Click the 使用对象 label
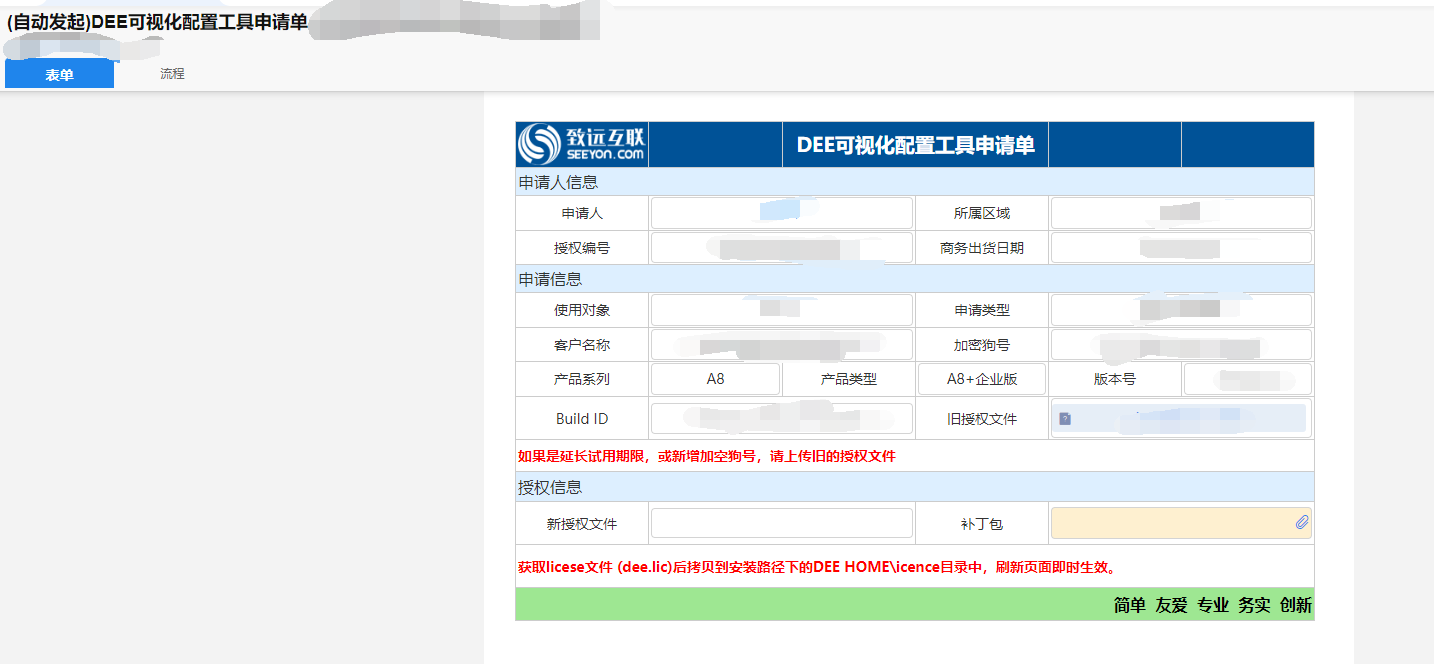This screenshot has height=664, width=1434. 582,310
